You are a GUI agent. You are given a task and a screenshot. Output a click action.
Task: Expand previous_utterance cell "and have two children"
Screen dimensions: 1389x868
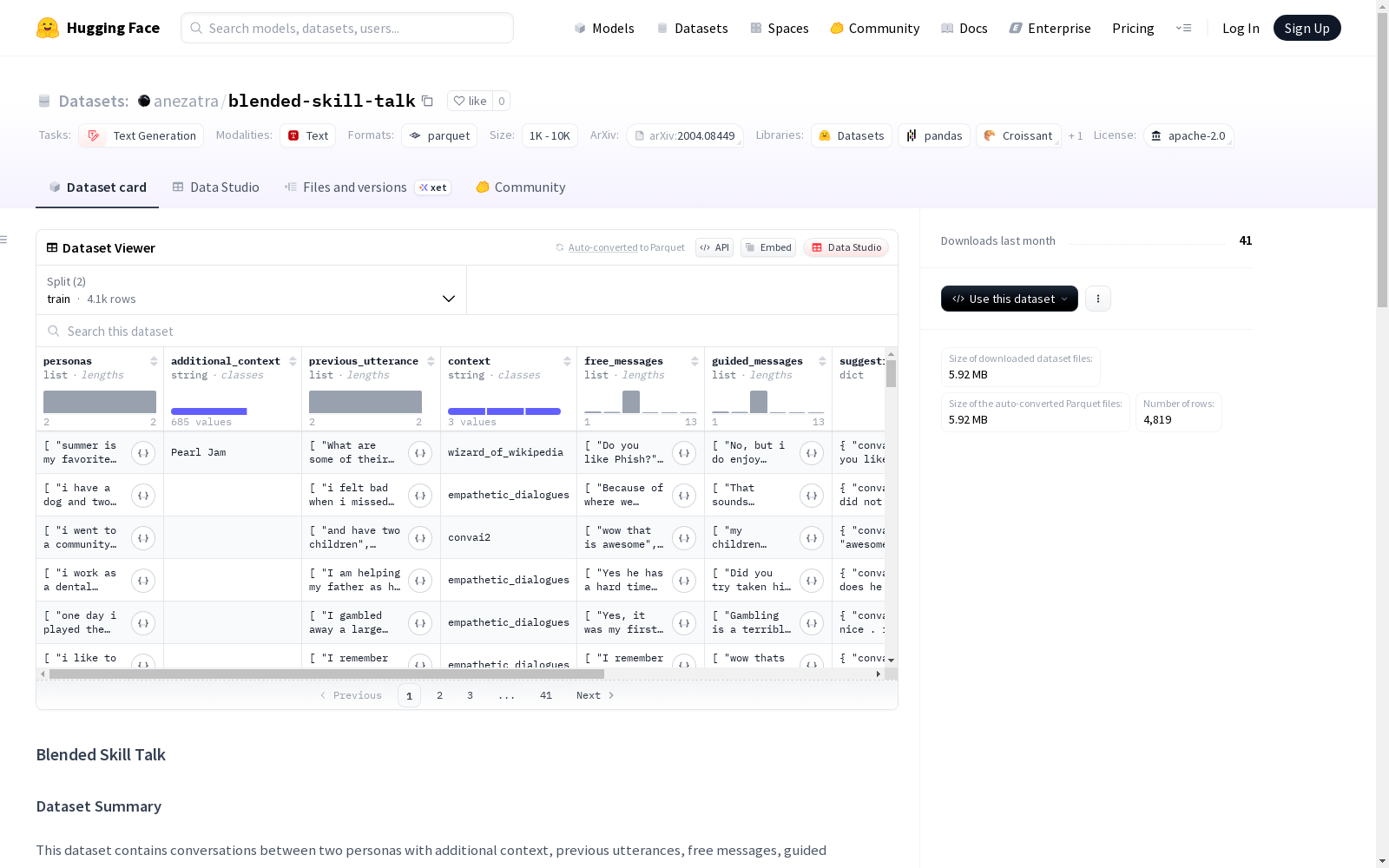[420, 538]
